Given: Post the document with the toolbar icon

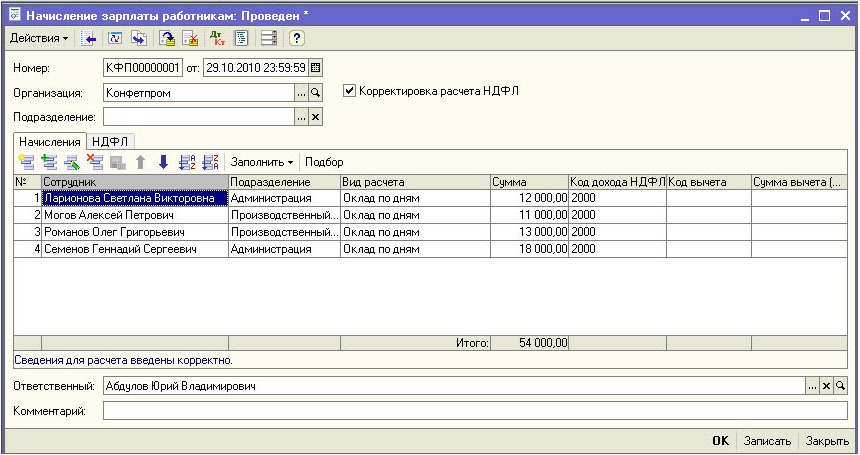Looking at the screenshot, I should (x=167, y=38).
